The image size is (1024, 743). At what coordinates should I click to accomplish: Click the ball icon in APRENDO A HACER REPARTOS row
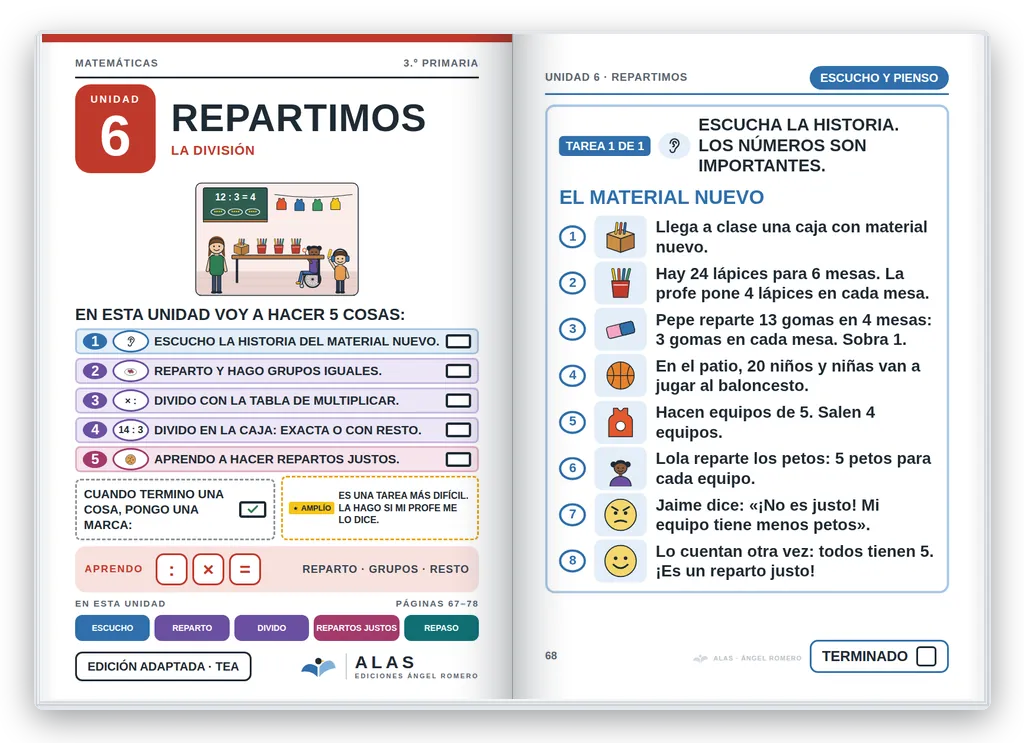tap(131, 459)
